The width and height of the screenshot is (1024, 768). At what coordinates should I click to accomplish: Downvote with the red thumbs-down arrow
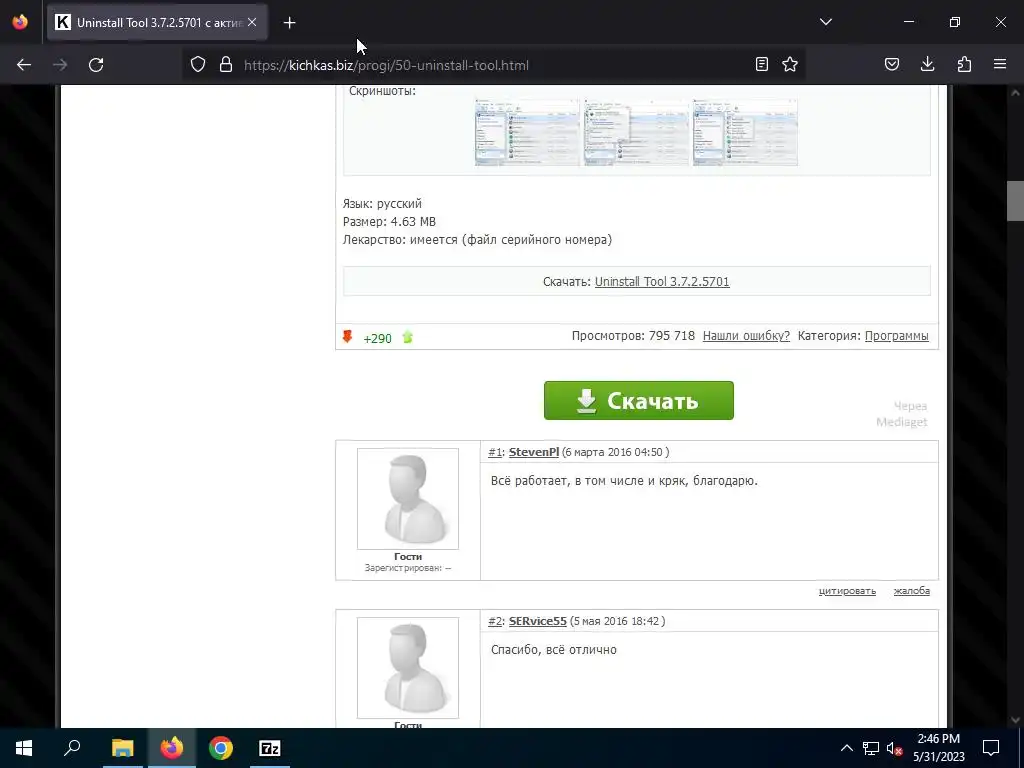pos(347,336)
